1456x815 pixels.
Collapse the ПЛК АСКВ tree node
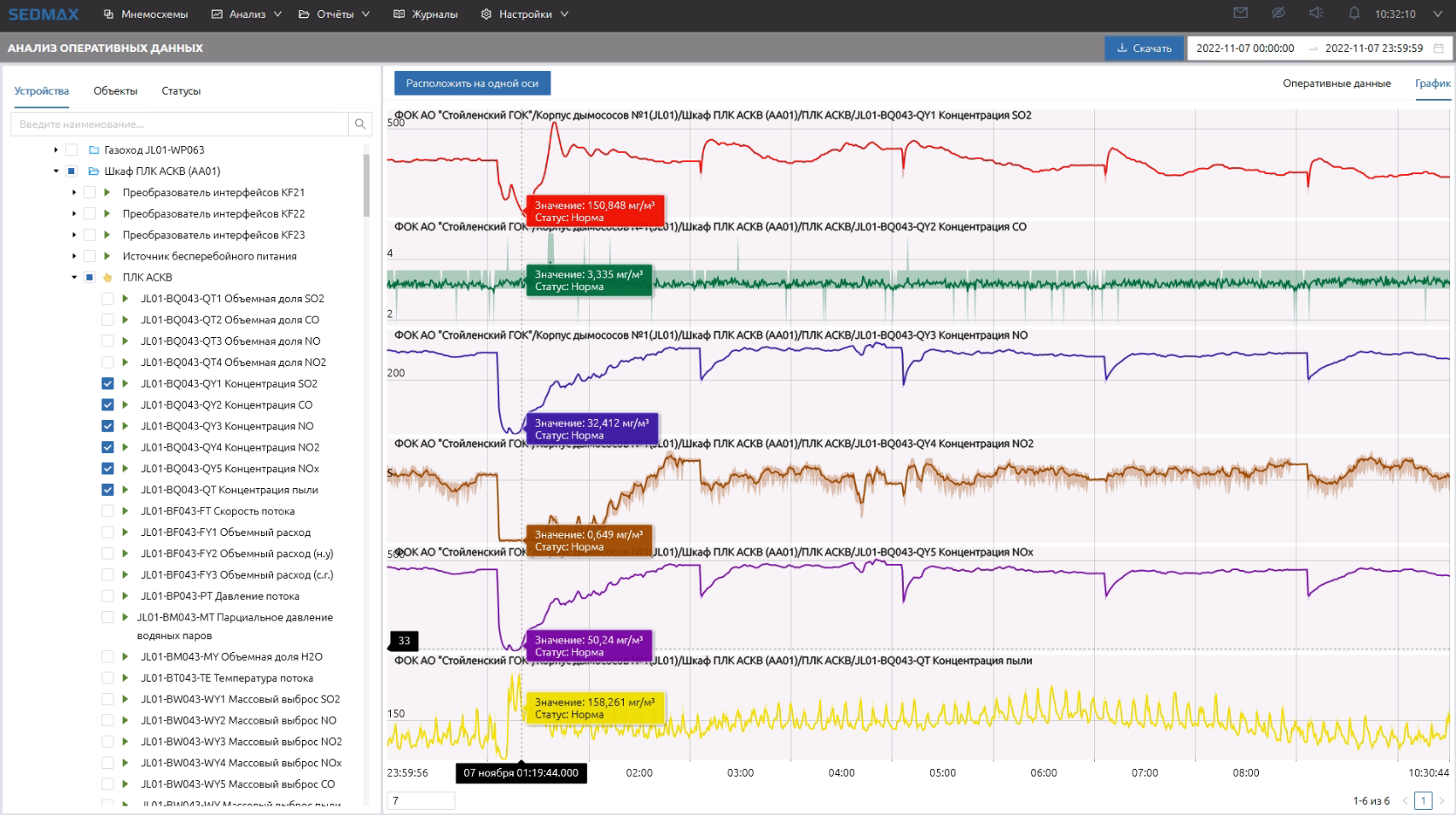pyautogui.click(x=74, y=277)
